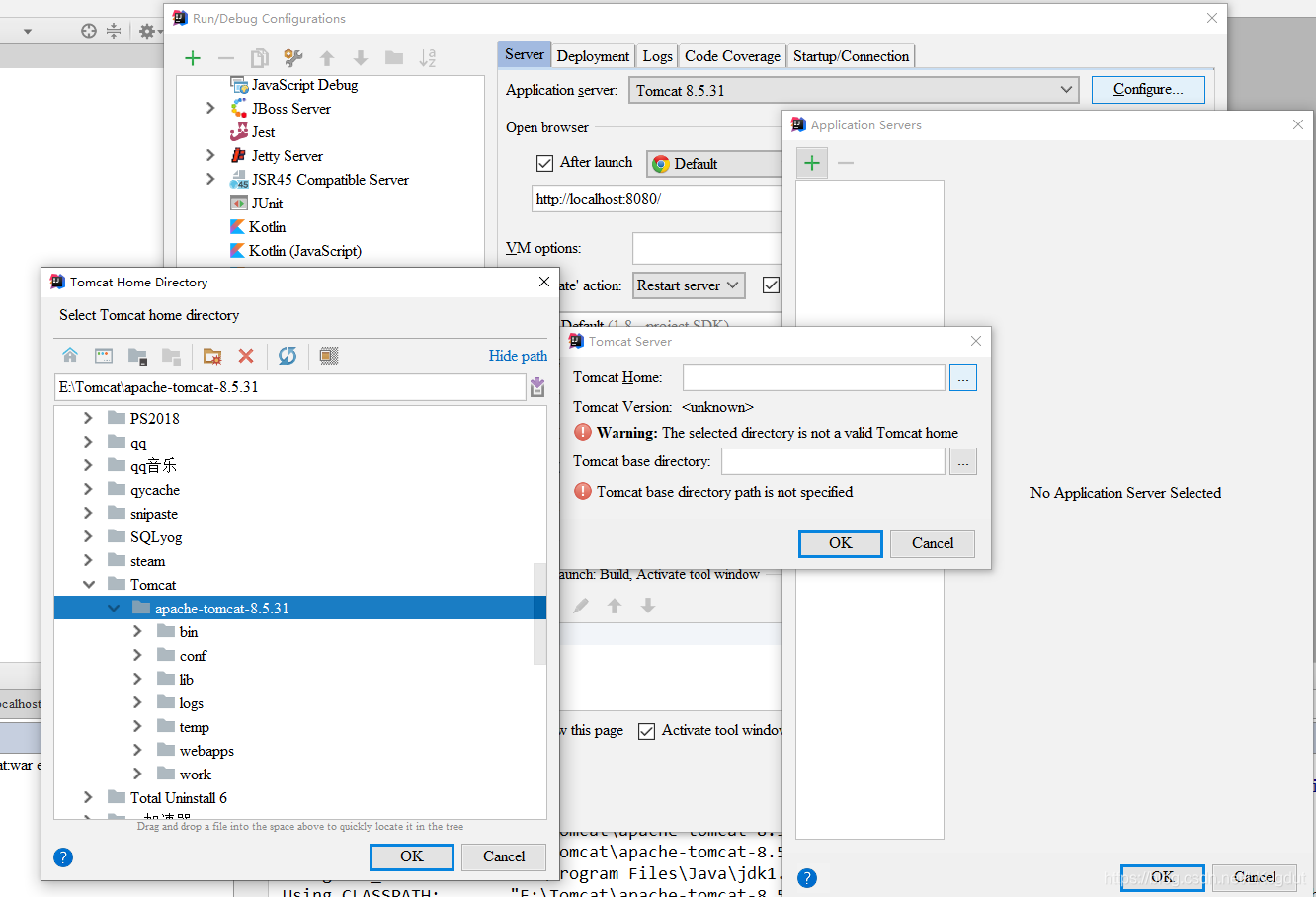This screenshot has height=897, width=1316.
Task: Click the Configure... button
Action: point(1148,89)
